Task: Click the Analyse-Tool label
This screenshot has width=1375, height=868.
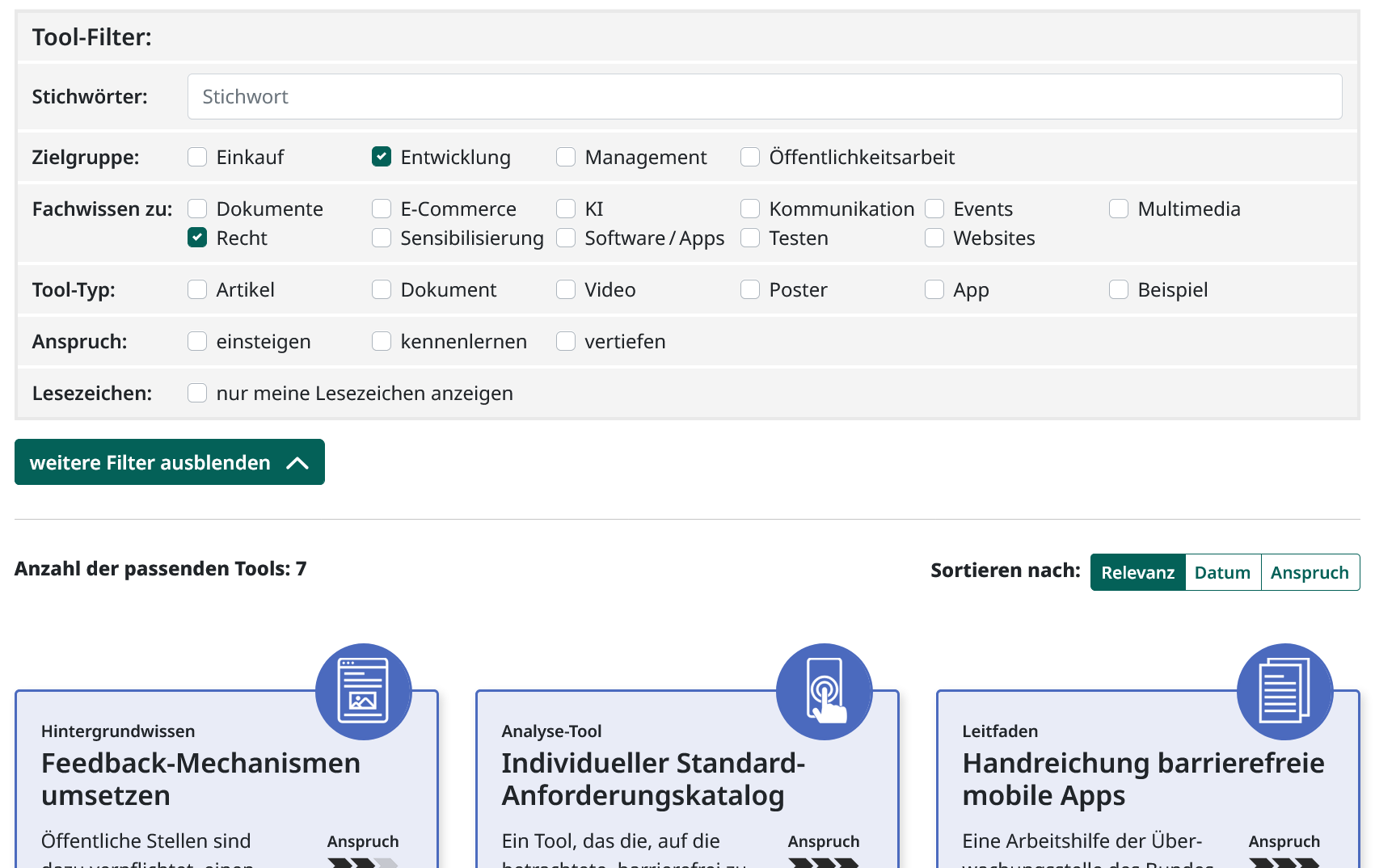Action: click(551, 731)
